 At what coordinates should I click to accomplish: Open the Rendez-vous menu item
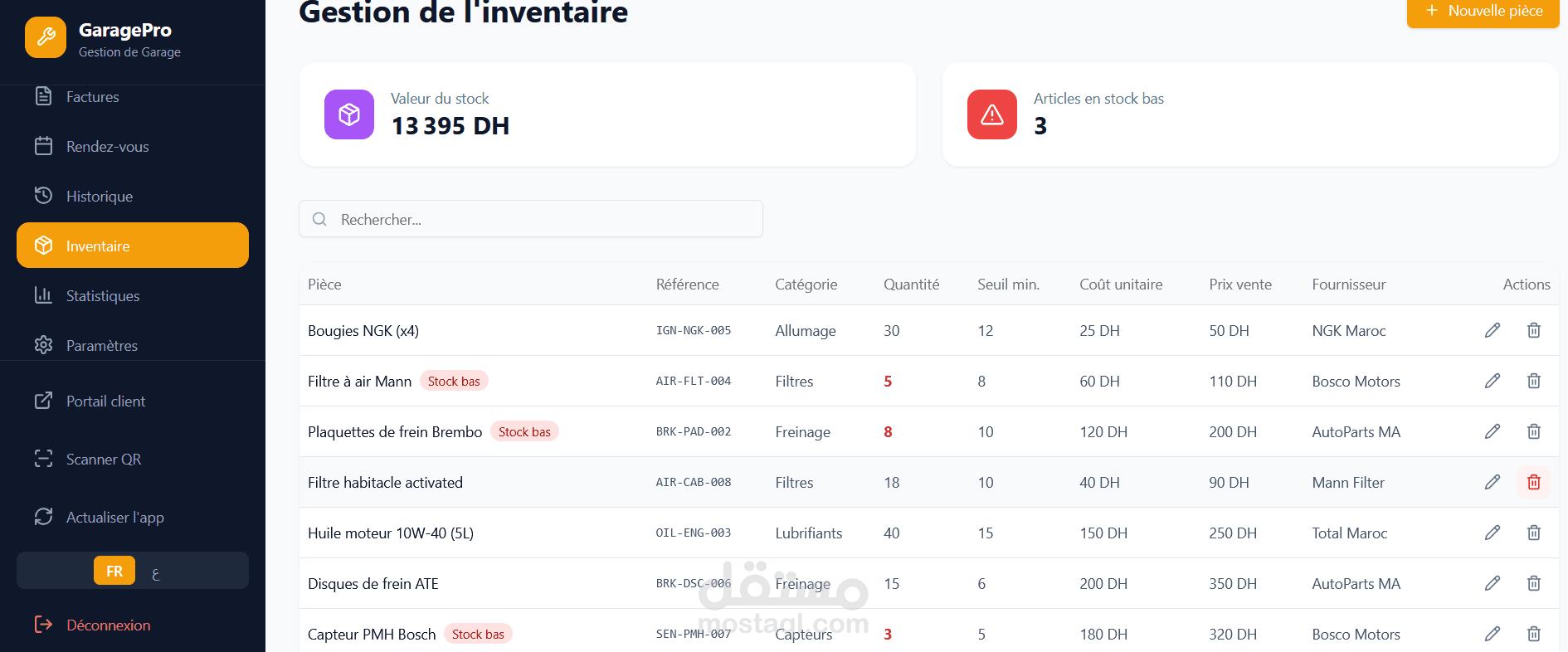point(133,147)
